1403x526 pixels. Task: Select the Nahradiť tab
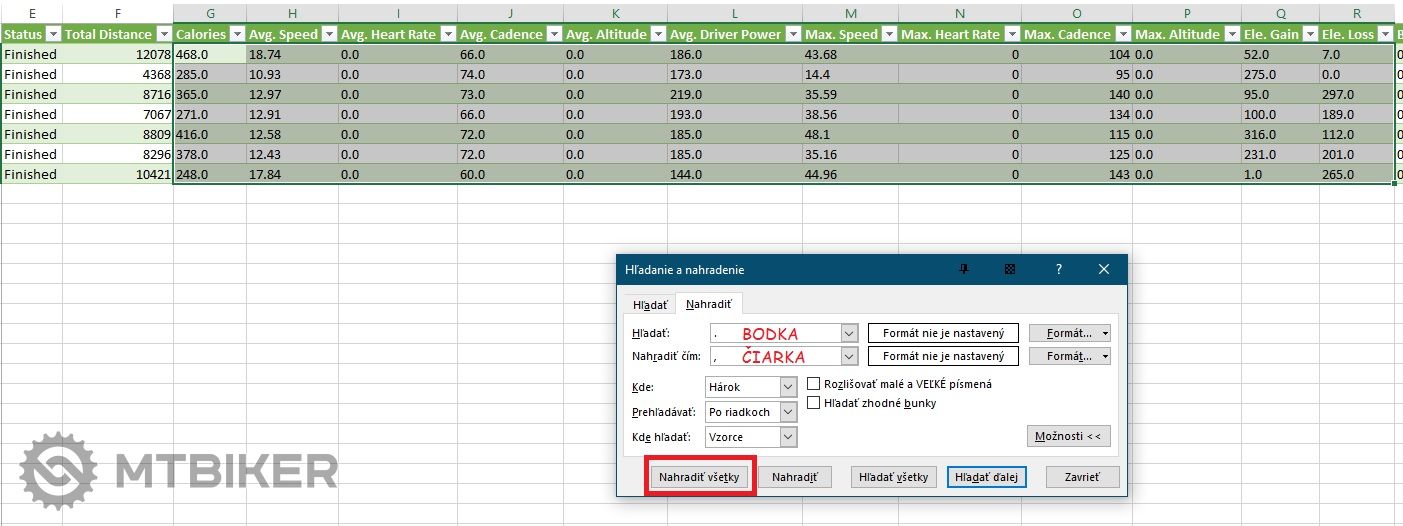[708, 304]
